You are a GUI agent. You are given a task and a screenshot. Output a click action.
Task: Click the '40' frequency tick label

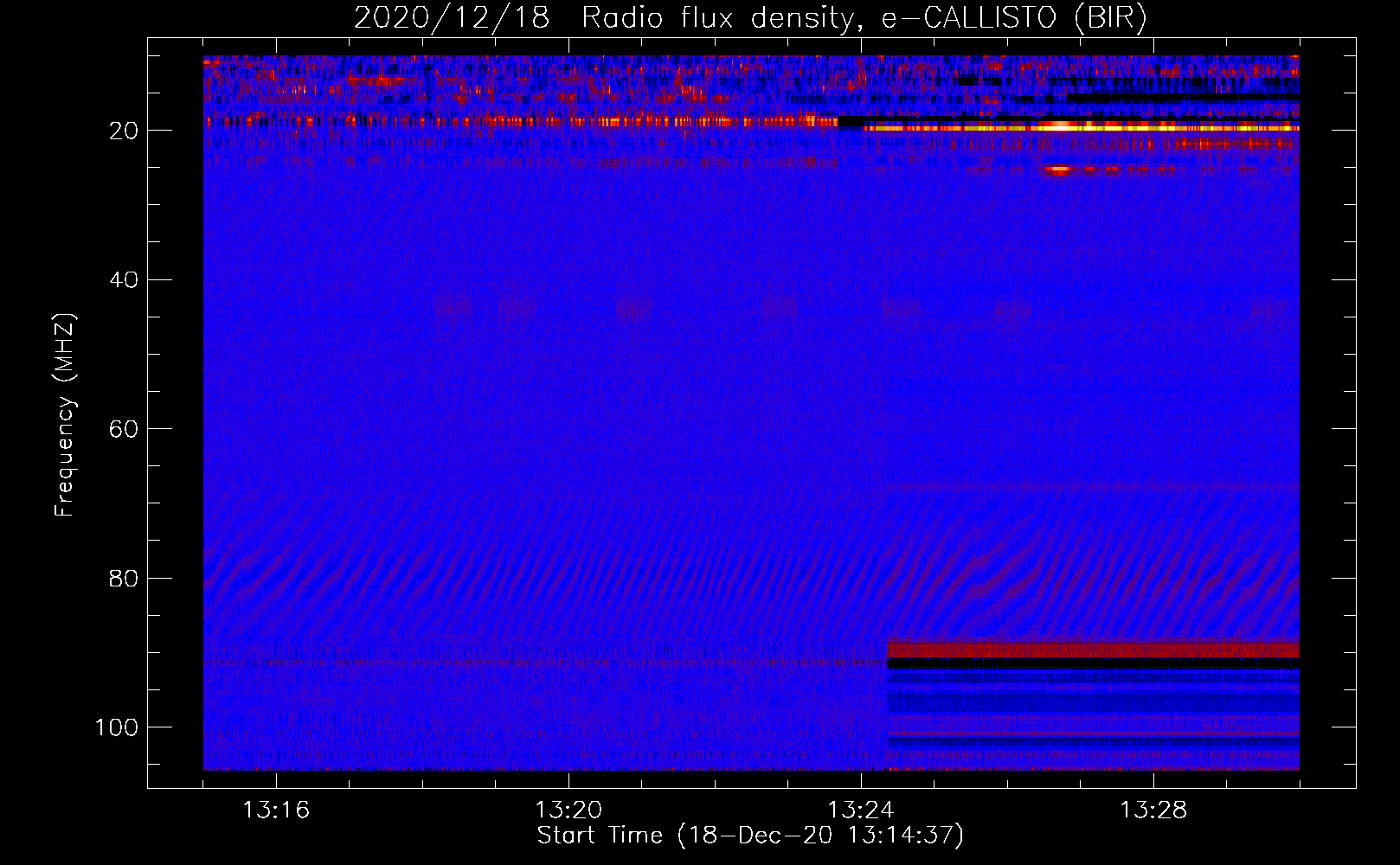coord(125,280)
